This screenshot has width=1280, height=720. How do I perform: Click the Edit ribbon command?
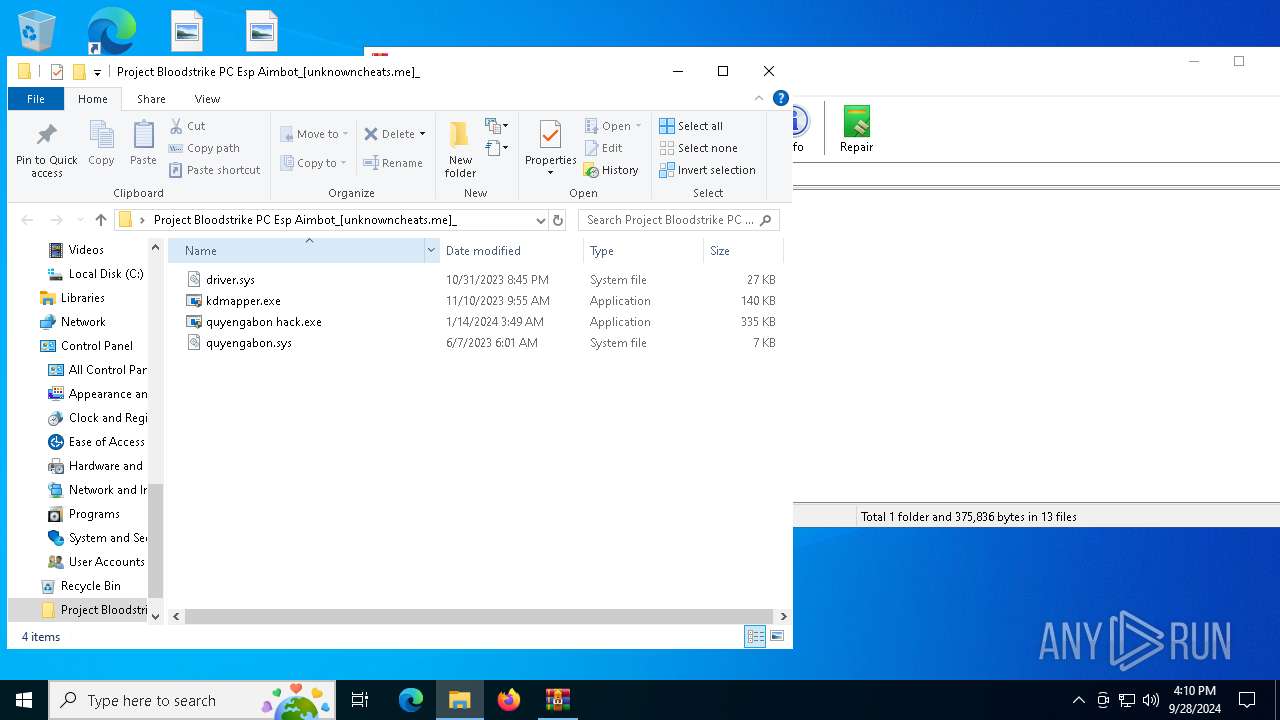point(604,148)
